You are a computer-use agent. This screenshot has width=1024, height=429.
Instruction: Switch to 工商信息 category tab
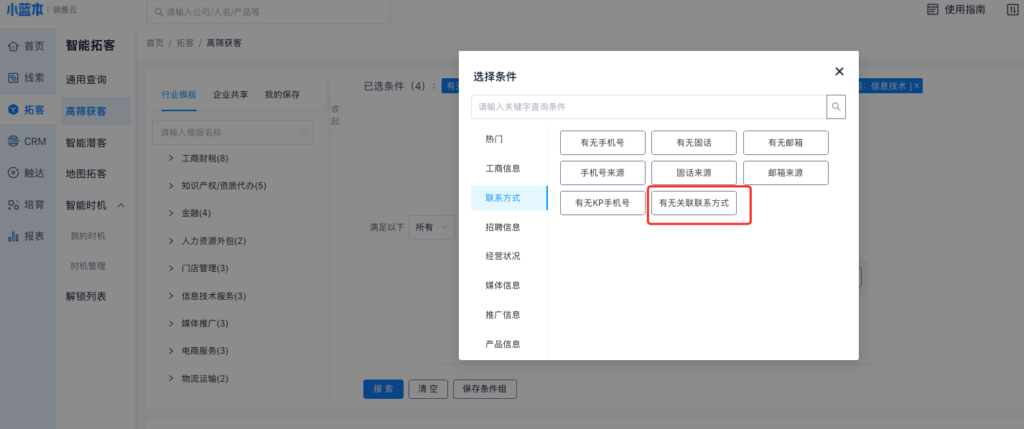tap(502, 169)
